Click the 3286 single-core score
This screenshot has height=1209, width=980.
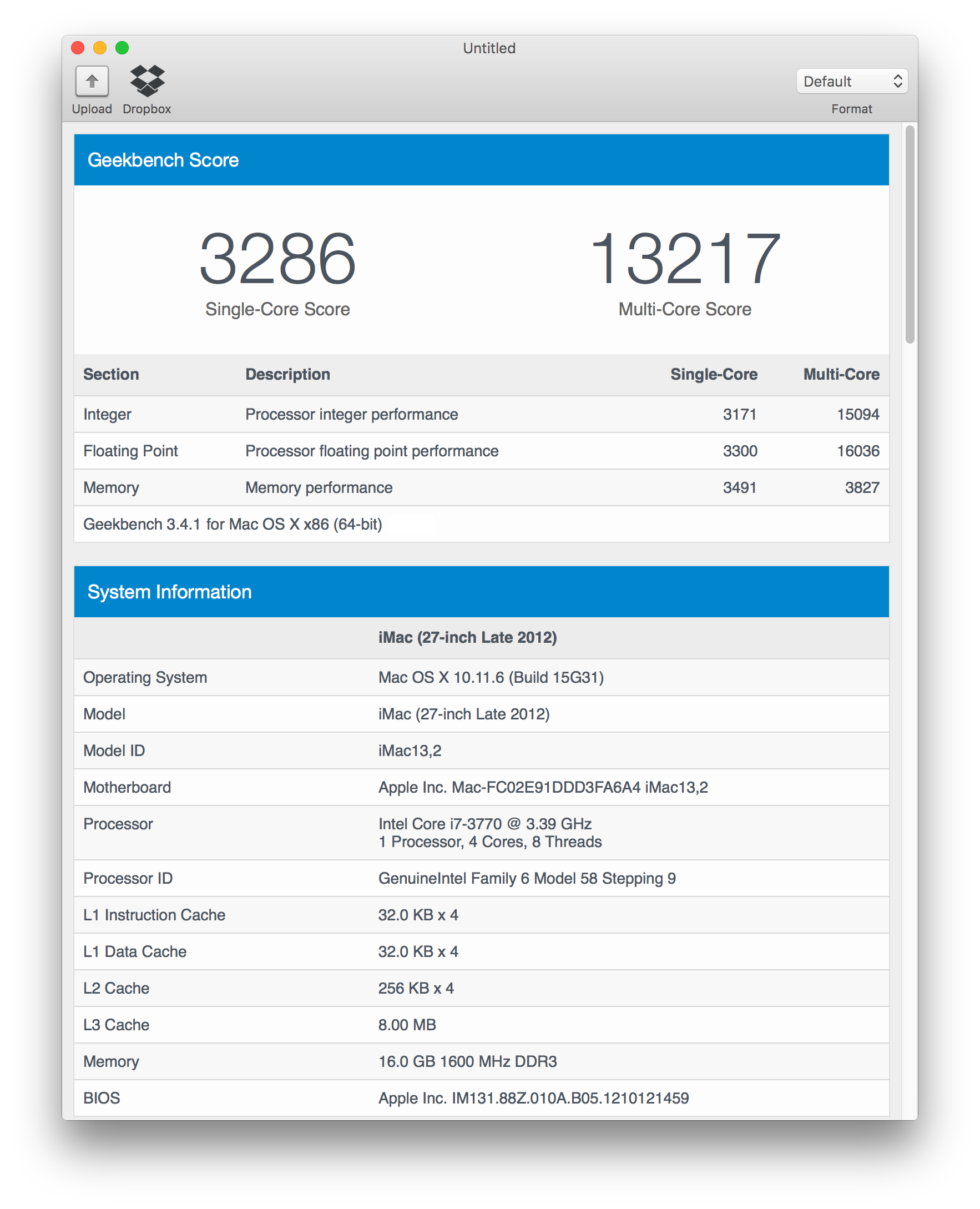(278, 258)
